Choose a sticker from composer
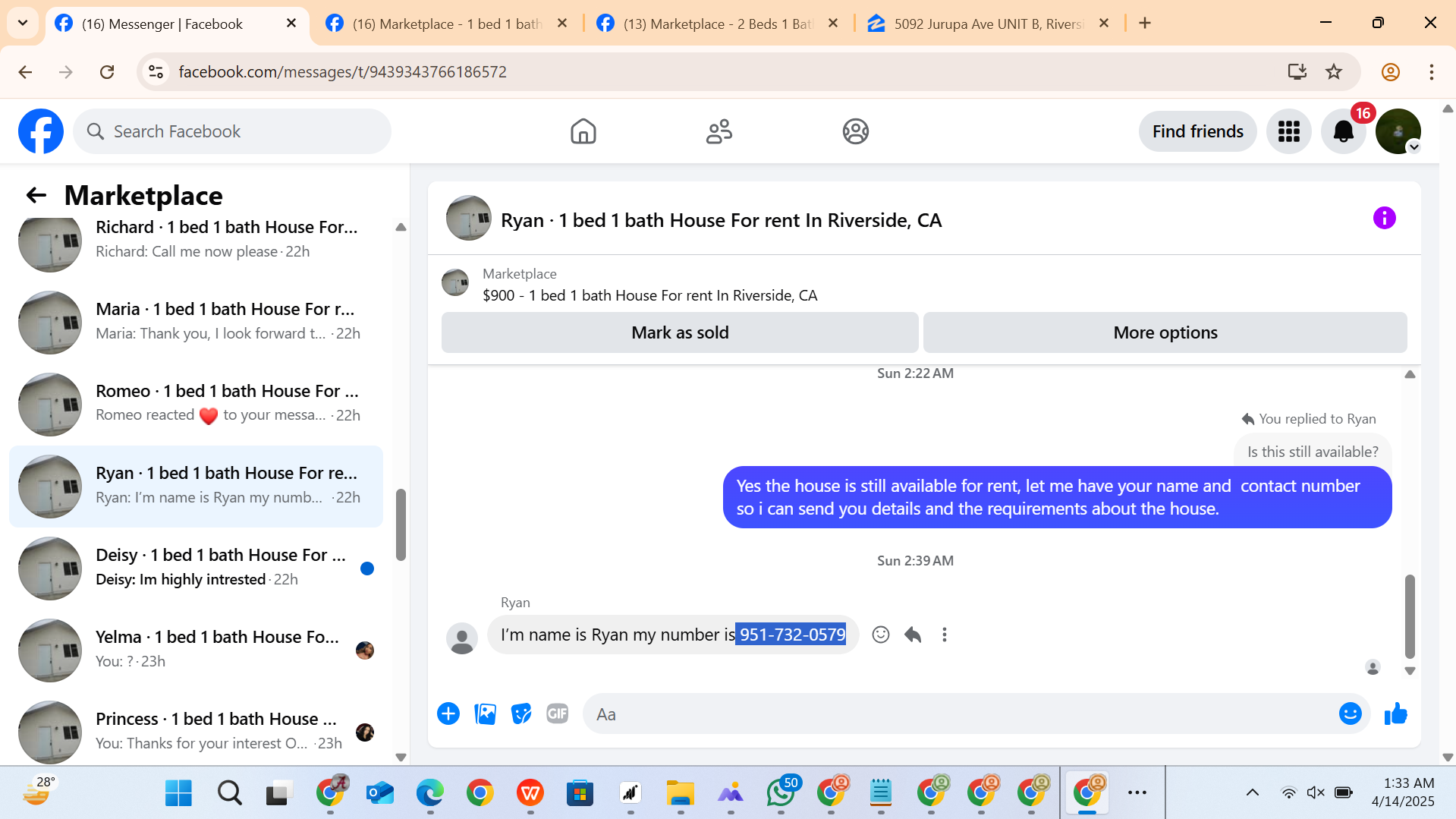This screenshot has height=819, width=1456. point(521,713)
